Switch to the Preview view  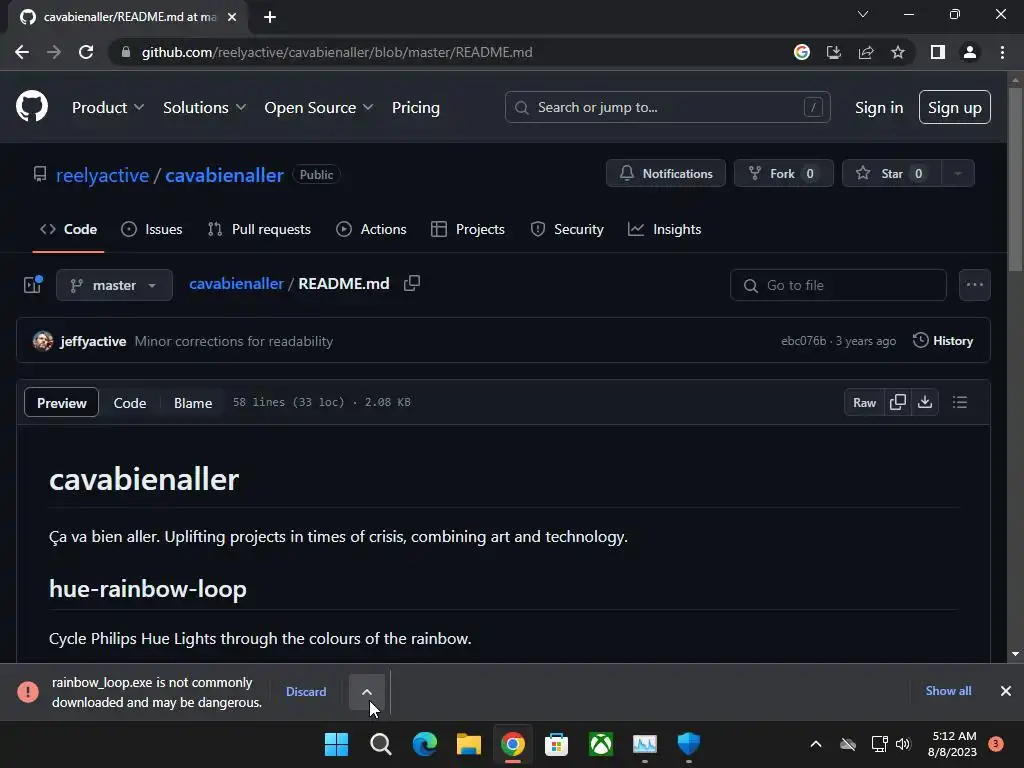pyautogui.click(x=61, y=402)
